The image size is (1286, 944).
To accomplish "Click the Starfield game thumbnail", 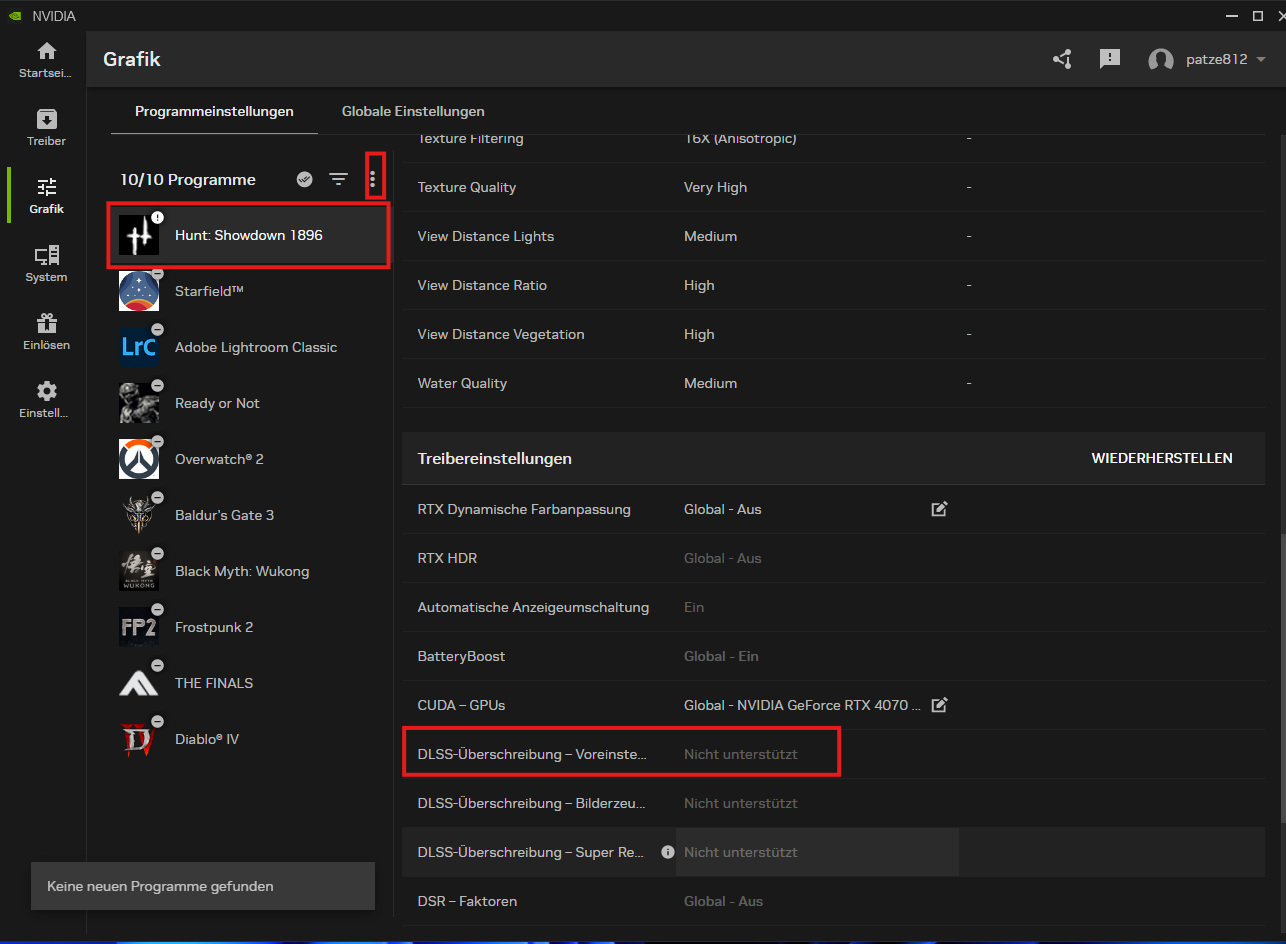I will (139, 291).
